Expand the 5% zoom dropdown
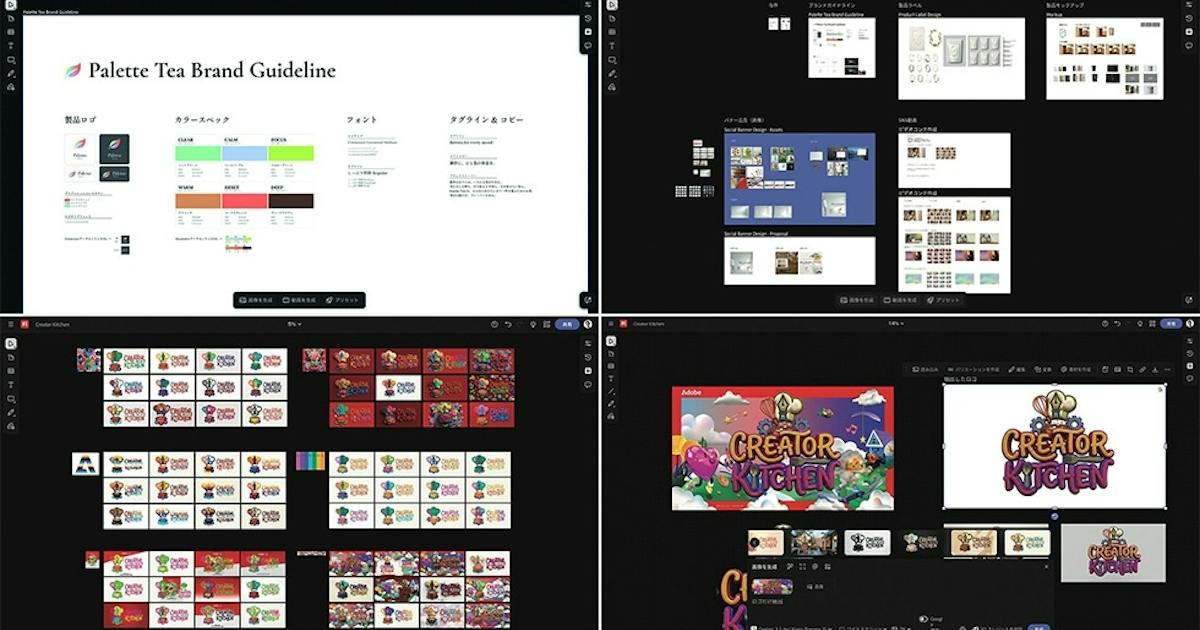The width and height of the screenshot is (1200, 630). tap(294, 324)
